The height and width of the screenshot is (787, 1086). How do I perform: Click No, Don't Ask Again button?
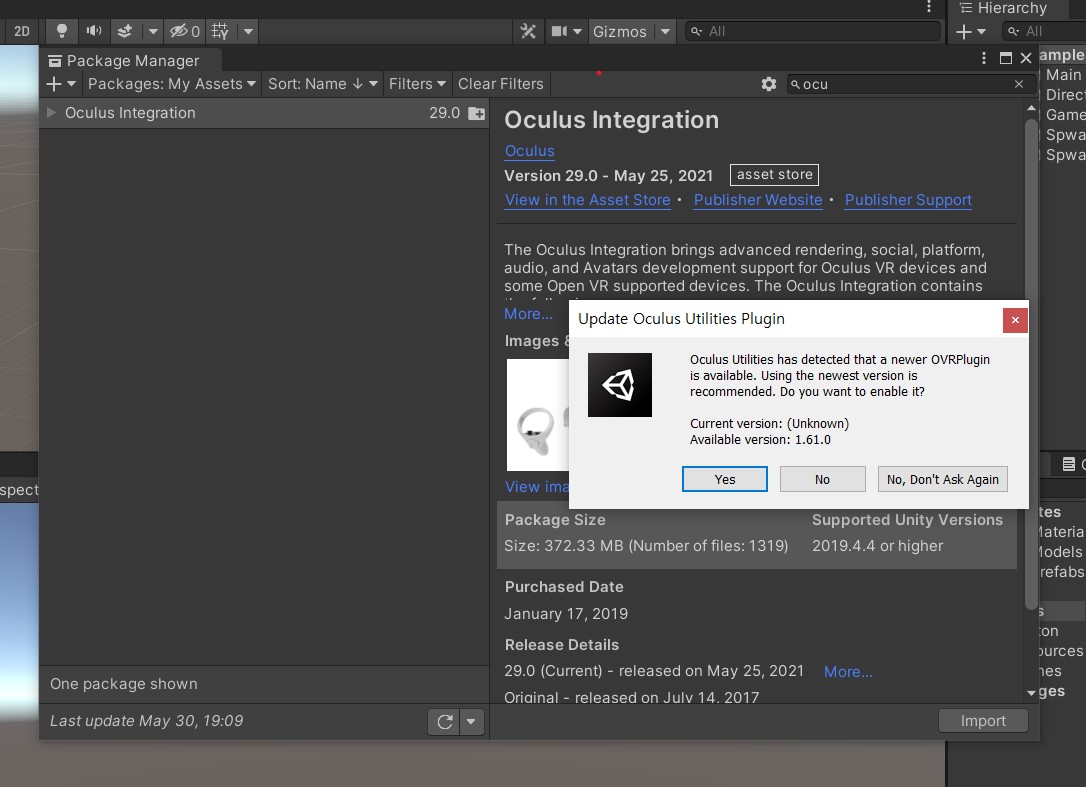(943, 479)
